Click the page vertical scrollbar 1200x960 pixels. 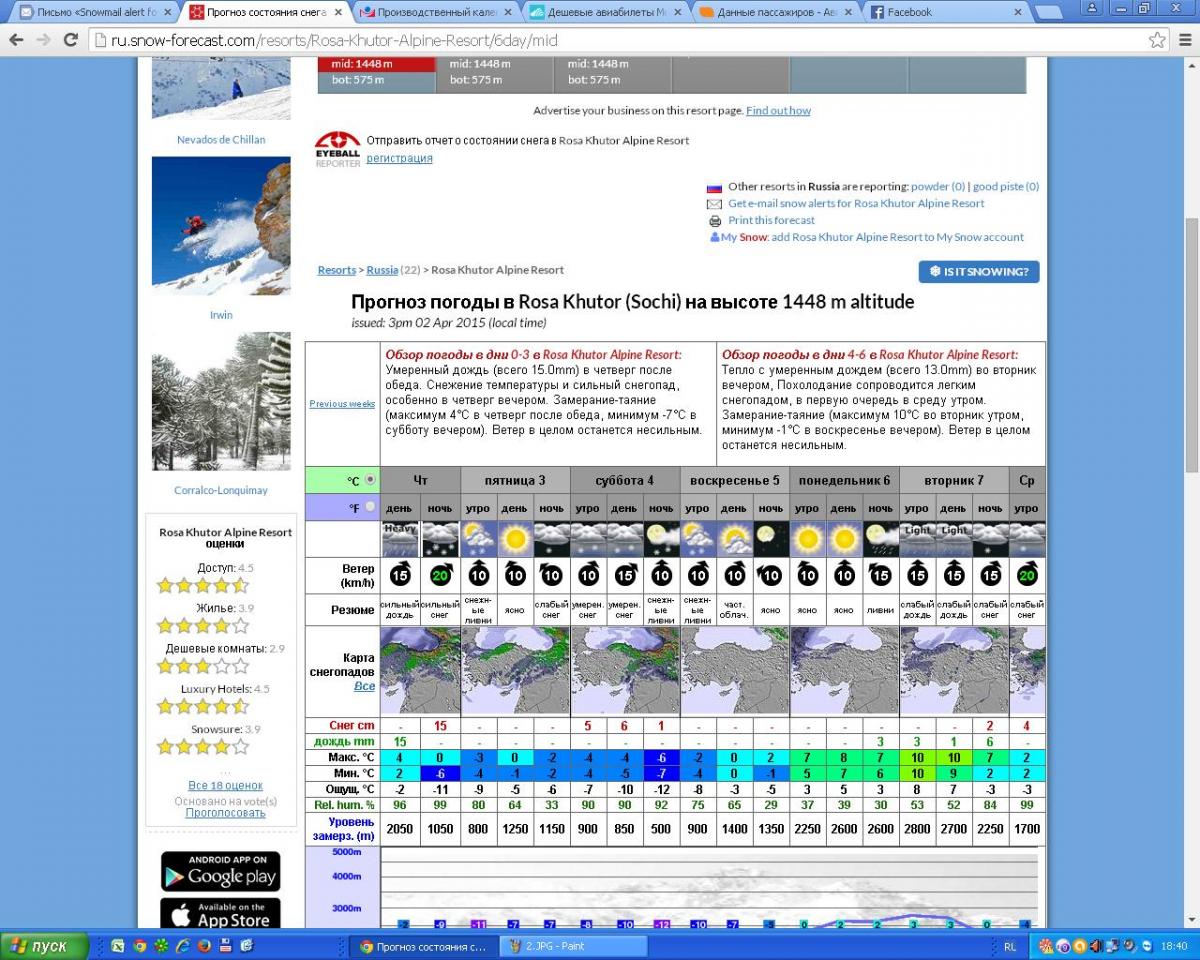pyautogui.click(x=1191, y=344)
